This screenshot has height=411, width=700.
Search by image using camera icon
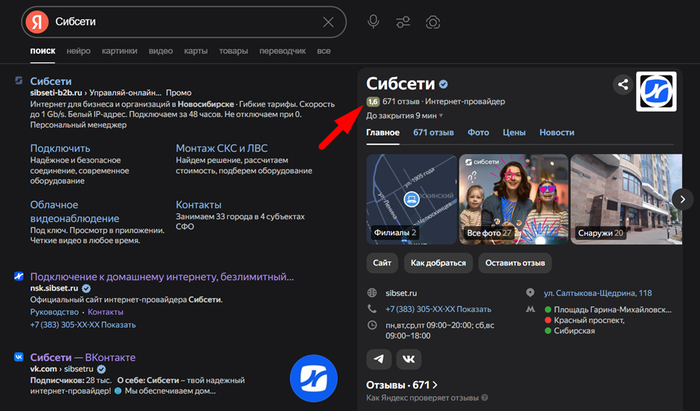click(434, 22)
